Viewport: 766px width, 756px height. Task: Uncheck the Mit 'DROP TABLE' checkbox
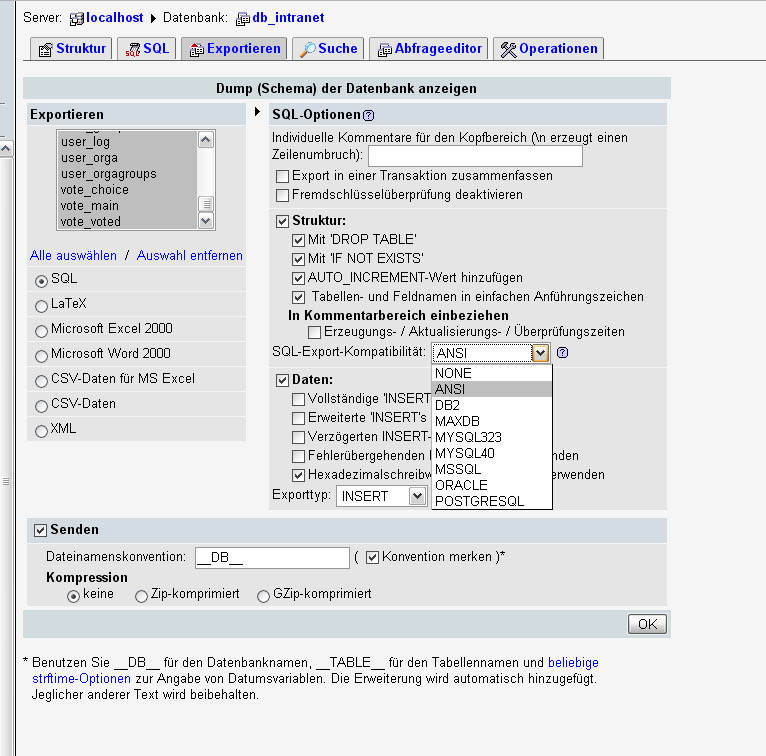(x=298, y=240)
